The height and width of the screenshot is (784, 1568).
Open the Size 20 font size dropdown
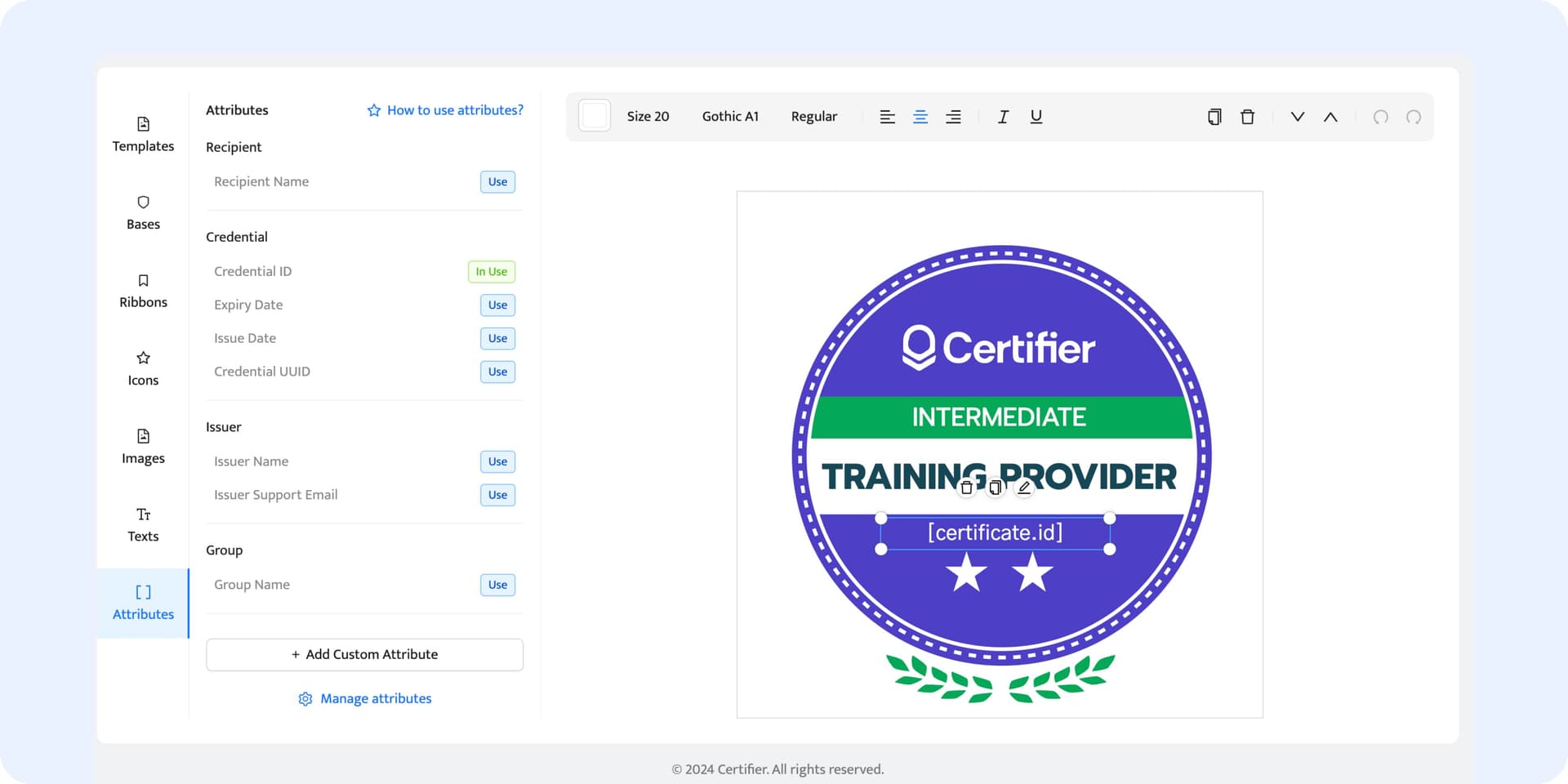[648, 117]
